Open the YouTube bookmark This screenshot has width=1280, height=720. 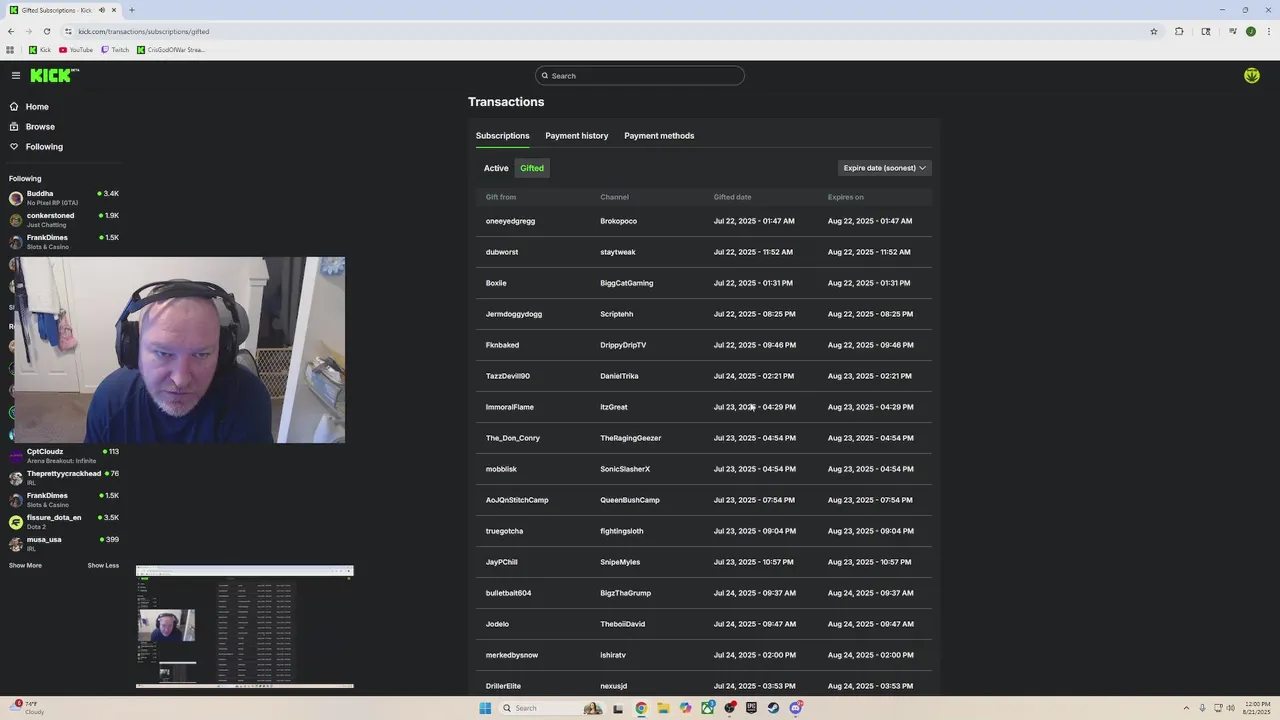76,49
